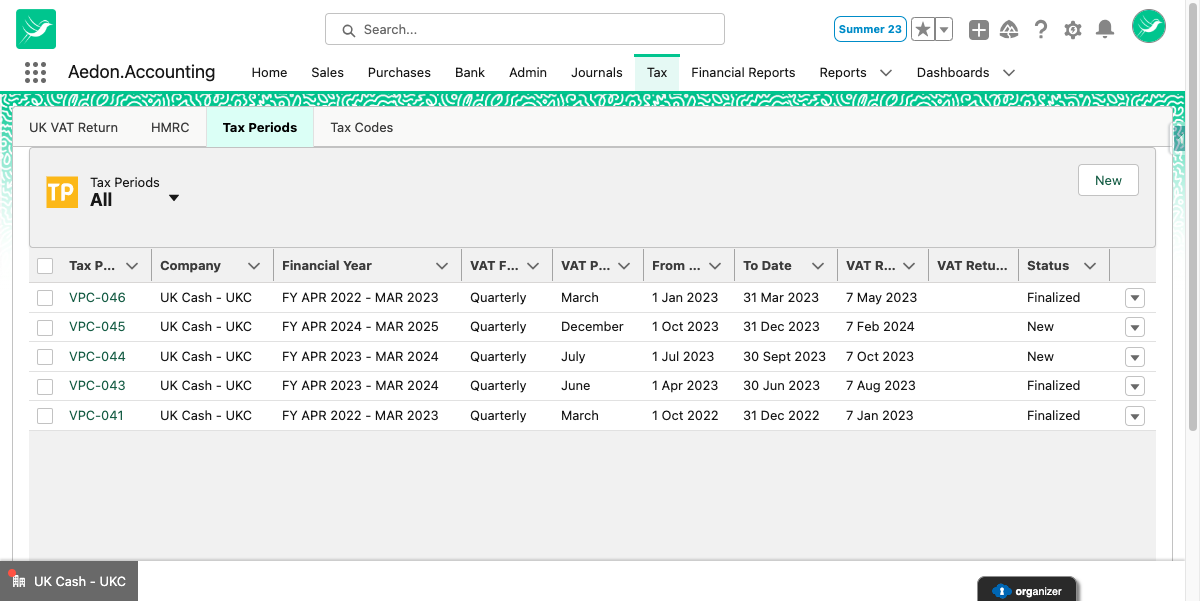Viewport: 1200px width, 601px height.
Task: Open UK Cash - UKC utility bar item
Action: (x=69, y=581)
